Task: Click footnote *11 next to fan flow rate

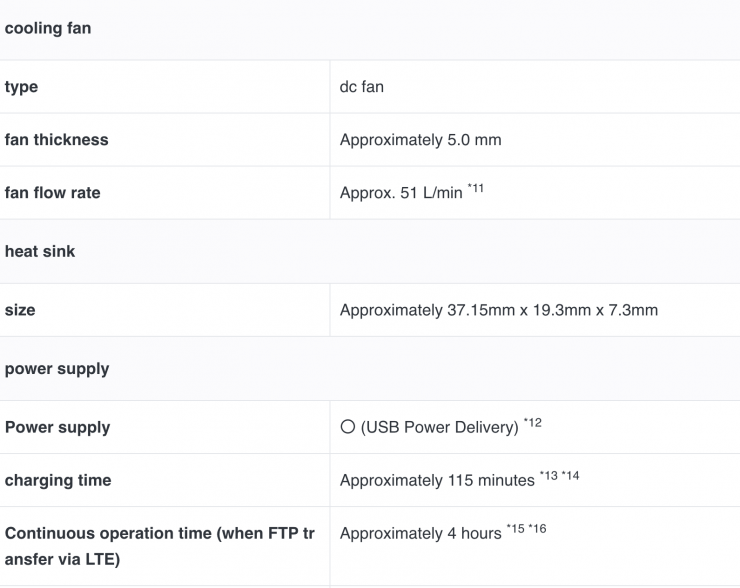Action: click(475, 189)
